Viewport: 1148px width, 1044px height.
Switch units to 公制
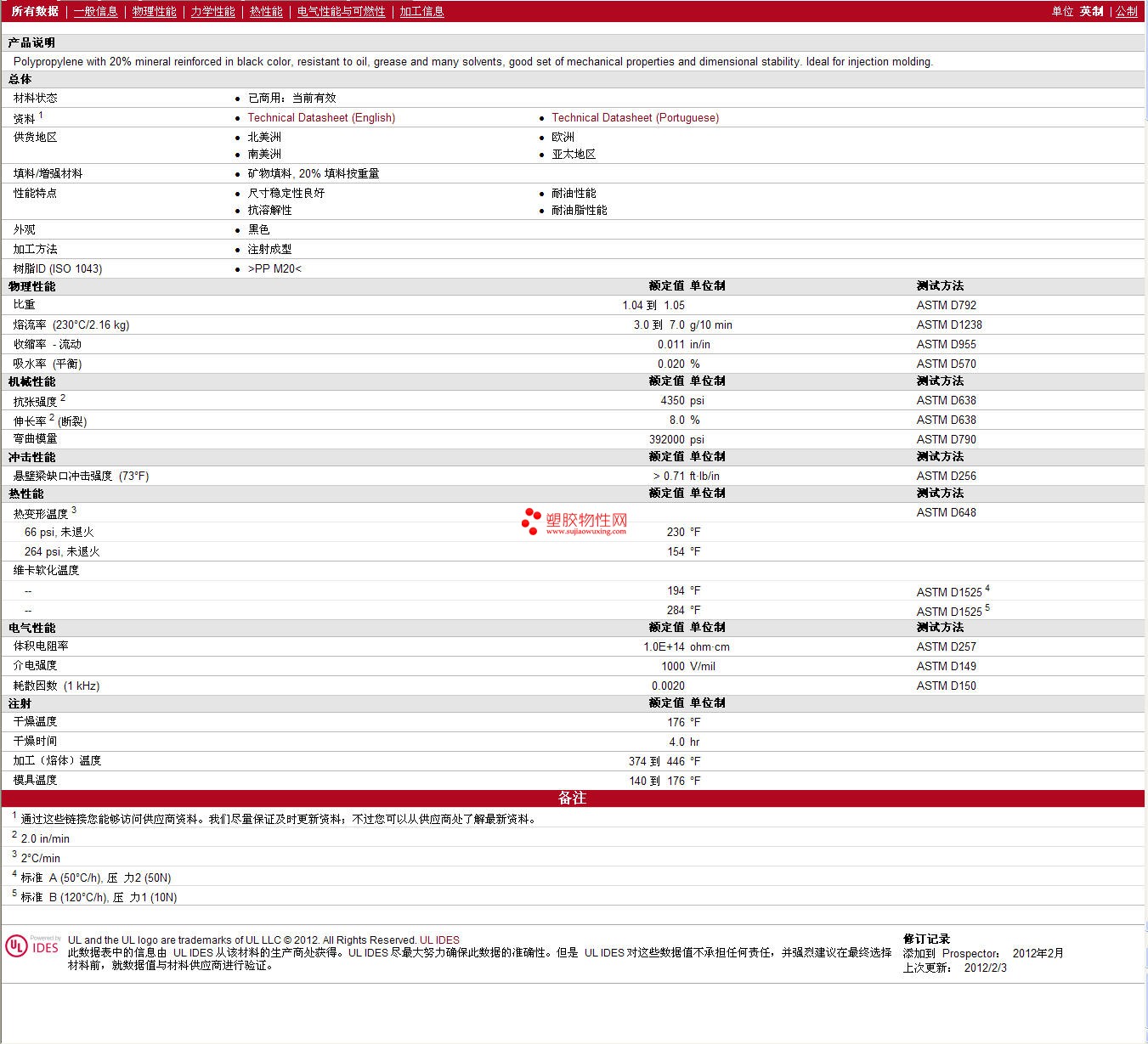pos(1127,11)
